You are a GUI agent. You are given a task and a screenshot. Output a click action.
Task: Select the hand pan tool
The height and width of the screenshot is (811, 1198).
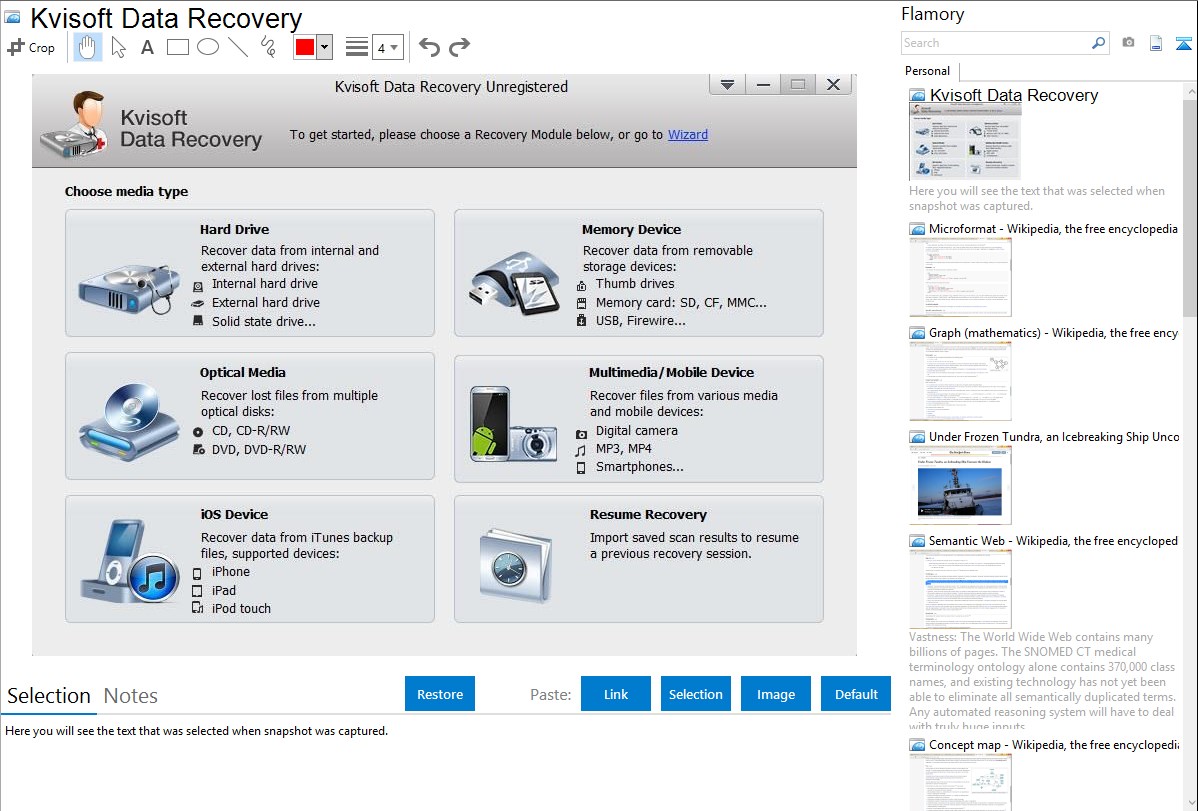tap(88, 47)
